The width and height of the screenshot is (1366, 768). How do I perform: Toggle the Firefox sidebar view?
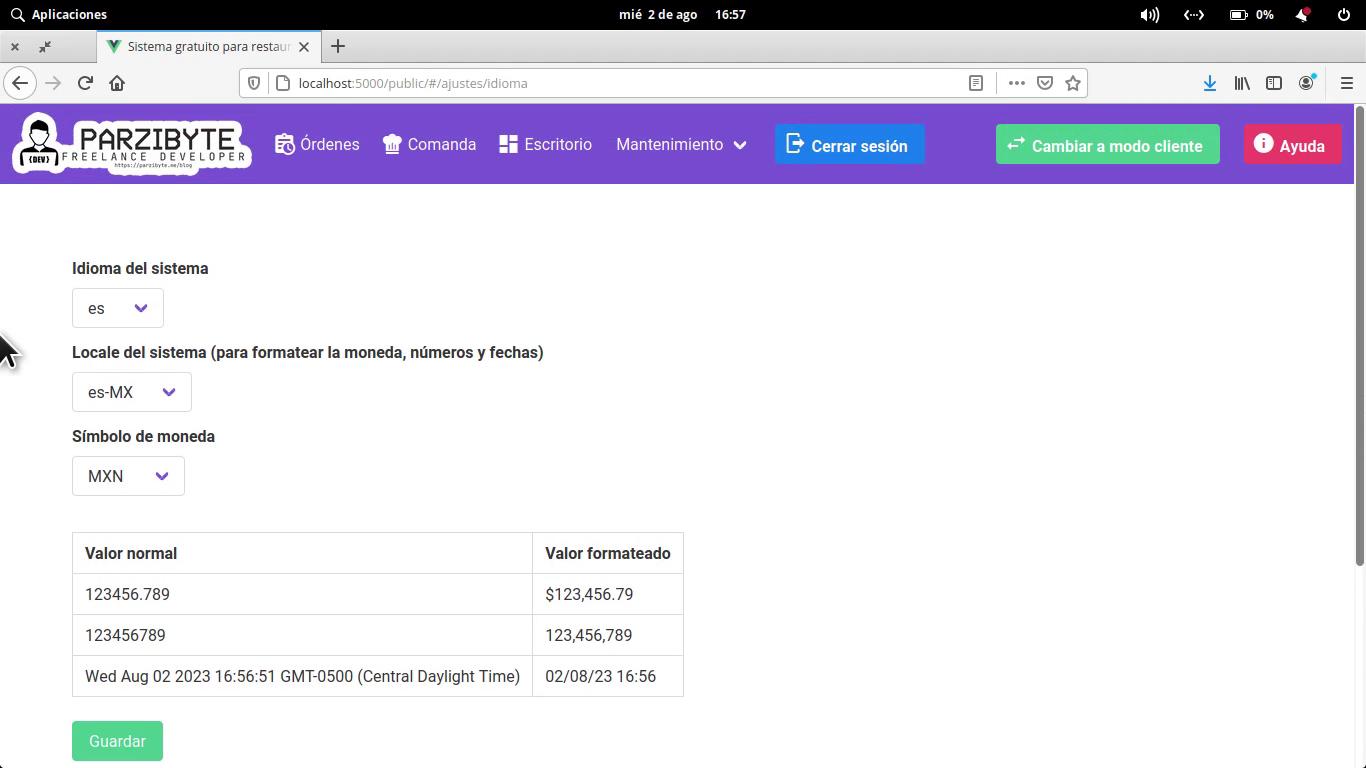click(x=1274, y=83)
